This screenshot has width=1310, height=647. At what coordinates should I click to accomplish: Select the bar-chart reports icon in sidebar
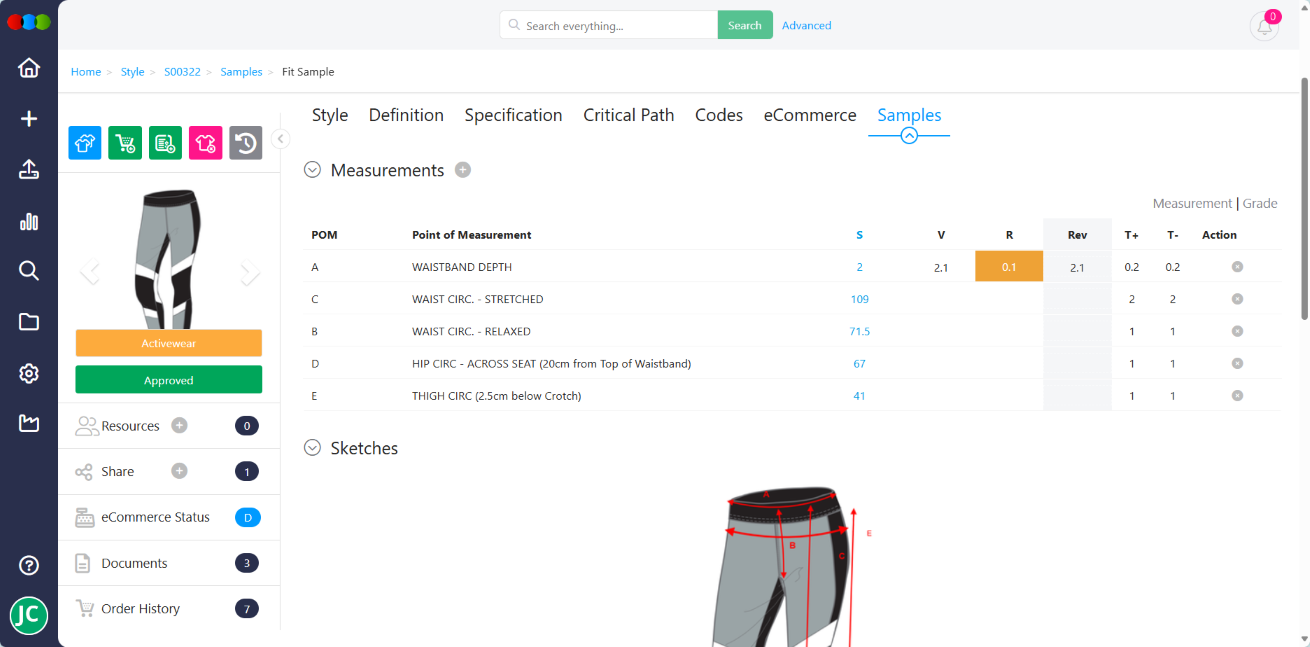coord(29,221)
